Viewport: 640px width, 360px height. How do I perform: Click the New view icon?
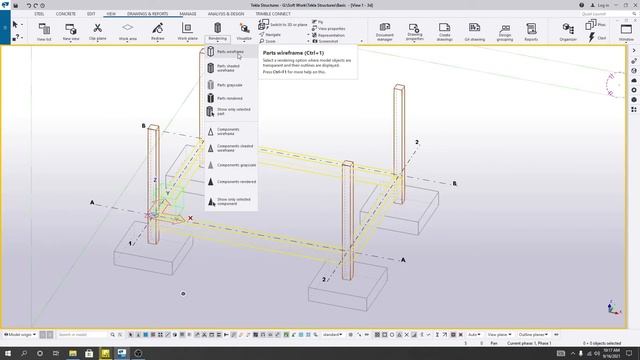tap(71, 32)
